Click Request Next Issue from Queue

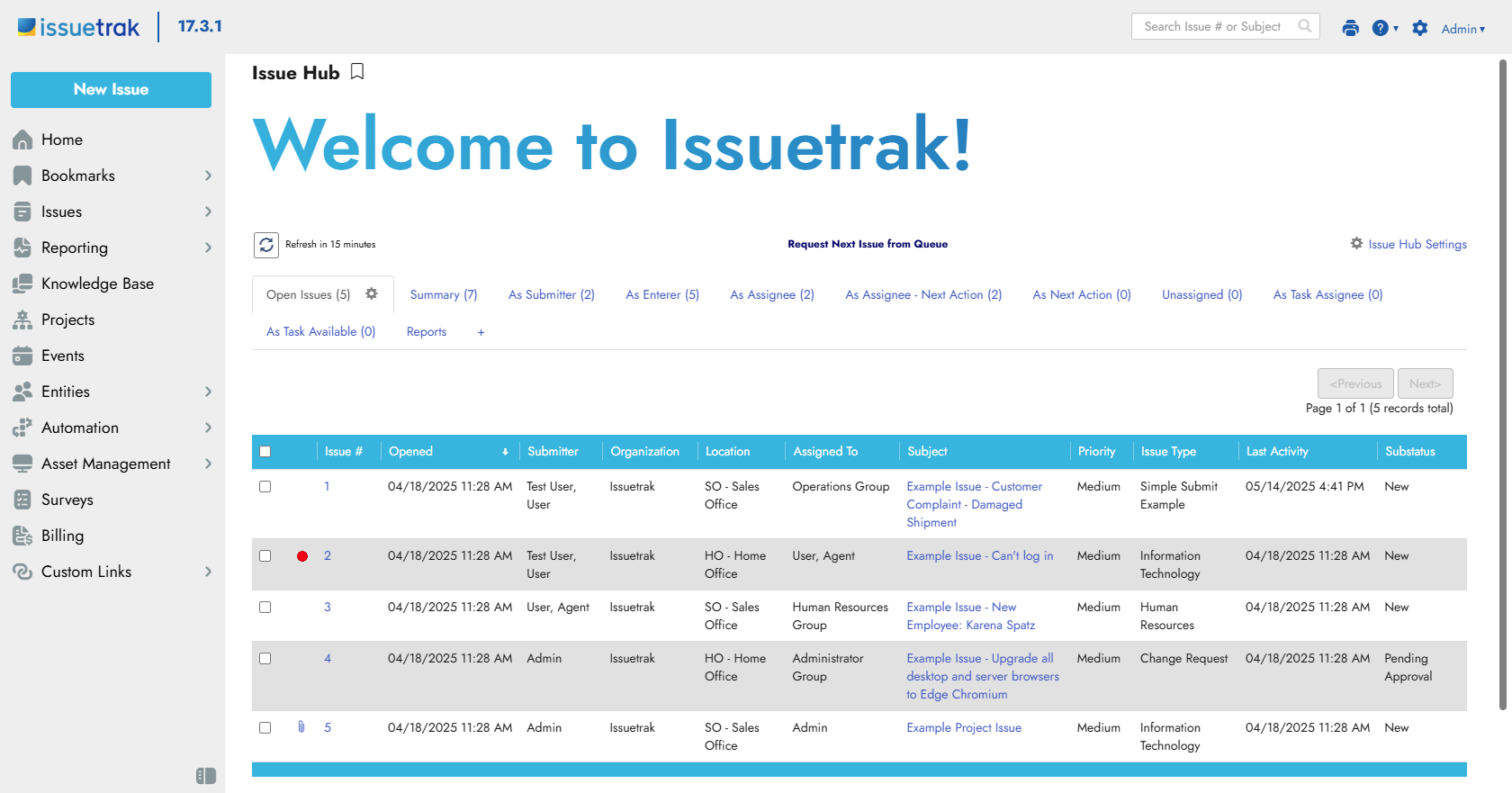[x=868, y=244]
